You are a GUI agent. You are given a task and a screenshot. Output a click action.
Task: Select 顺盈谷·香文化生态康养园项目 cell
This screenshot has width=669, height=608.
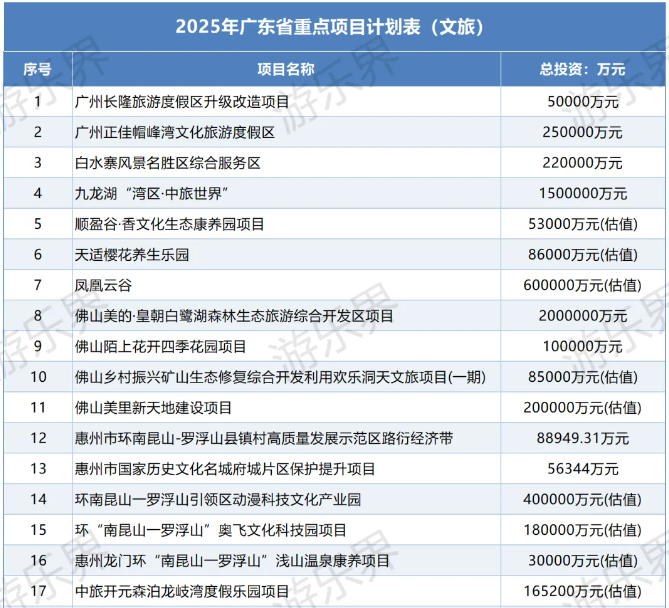coord(286,224)
